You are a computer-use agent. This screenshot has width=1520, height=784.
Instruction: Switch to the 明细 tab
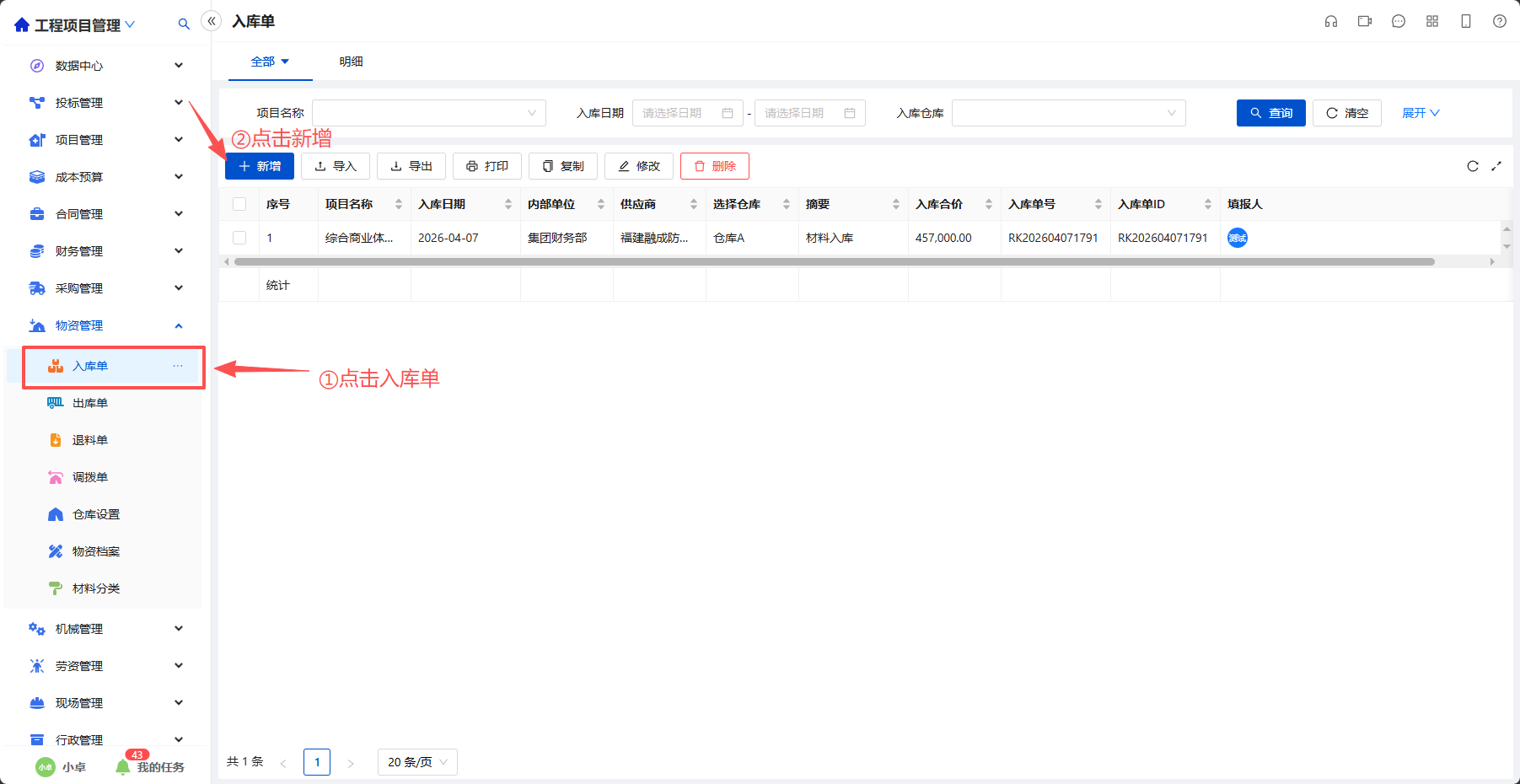352,62
